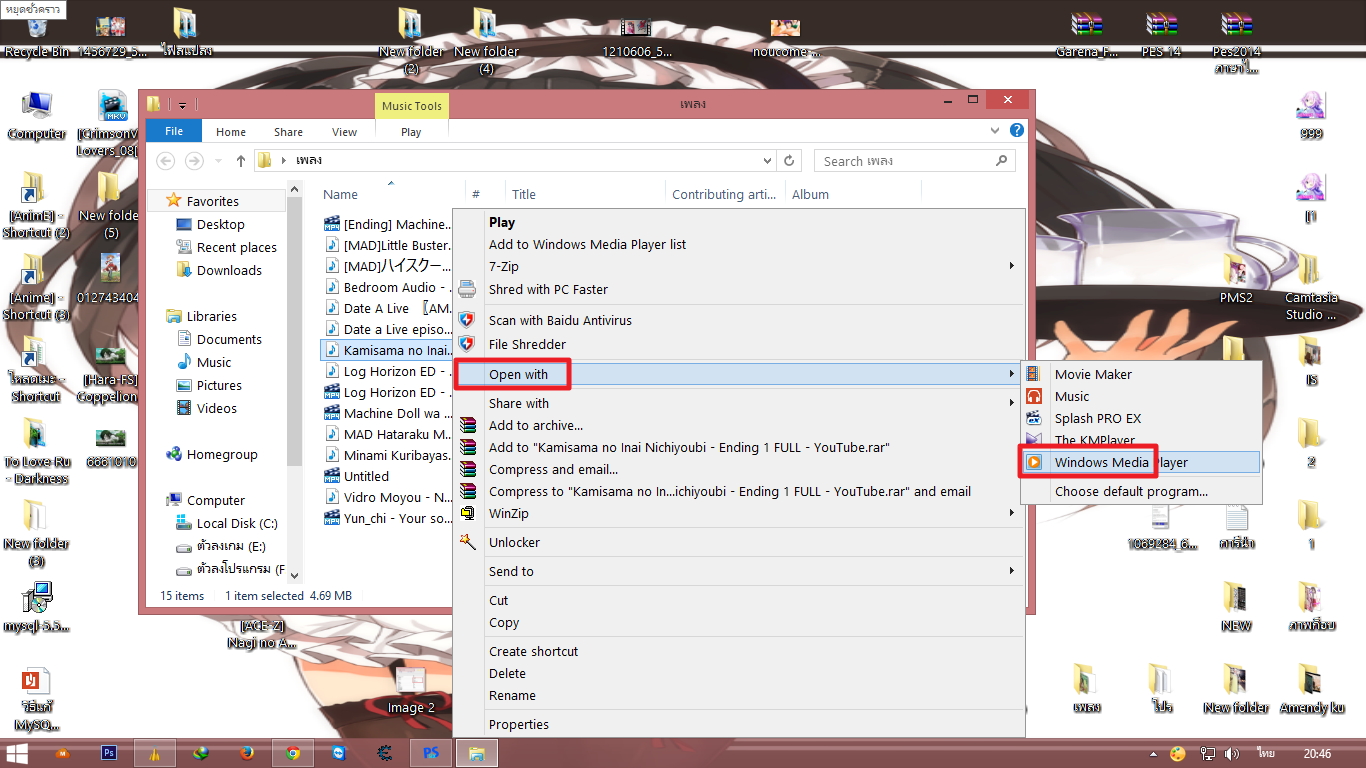The width and height of the screenshot is (1366, 768).
Task: Click the orange Music headphones icon
Action: 1033,396
